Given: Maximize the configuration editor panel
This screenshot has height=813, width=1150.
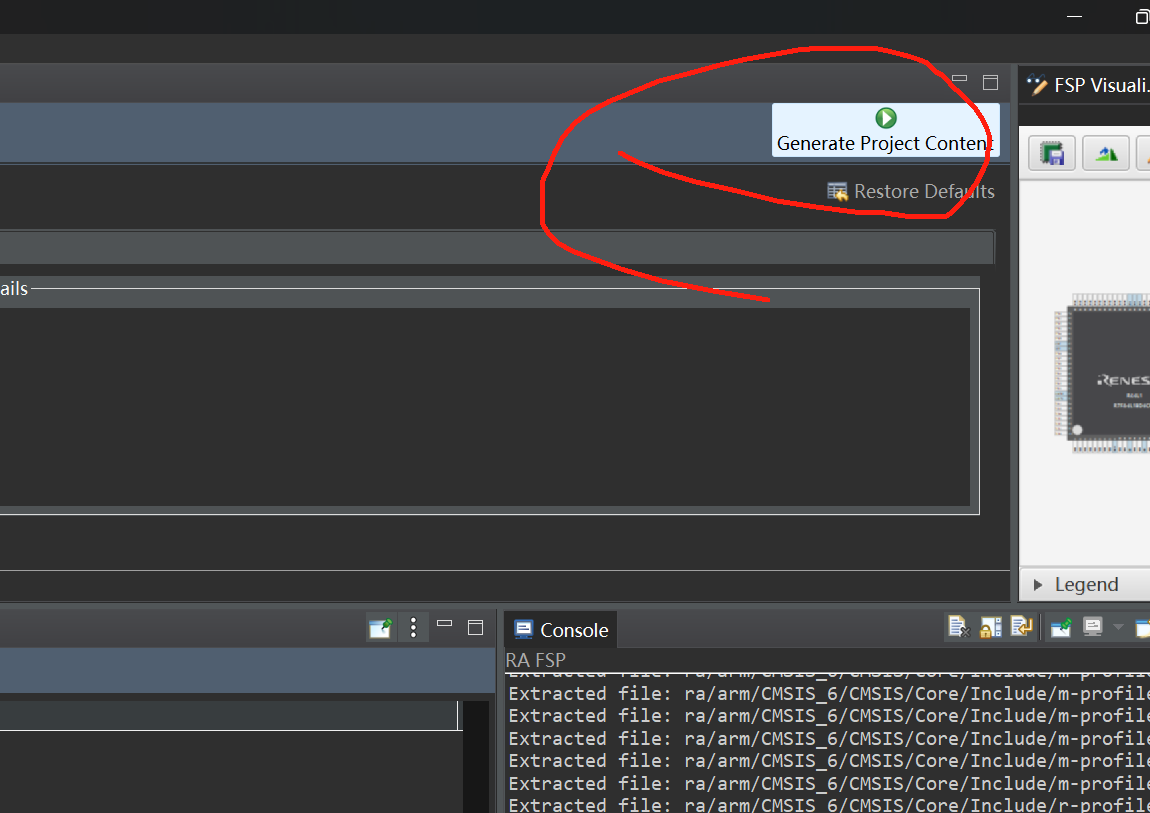Looking at the screenshot, I should coord(990,83).
